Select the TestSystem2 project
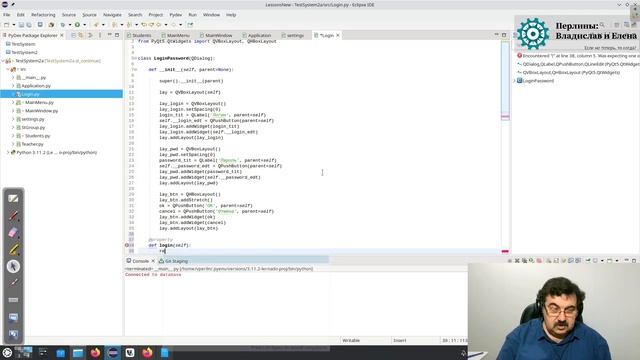 pos(24,52)
